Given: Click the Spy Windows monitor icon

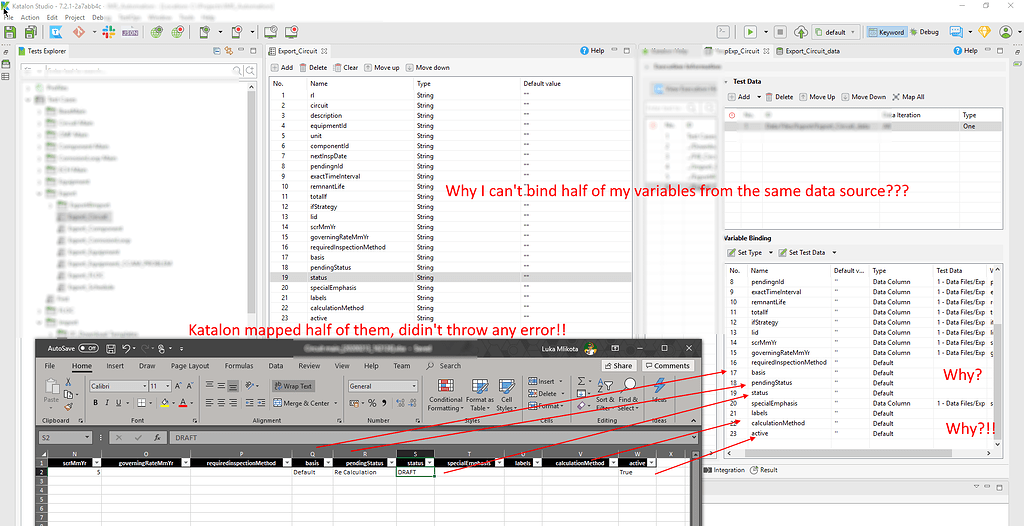Looking at the screenshot, I should click(x=270, y=32).
